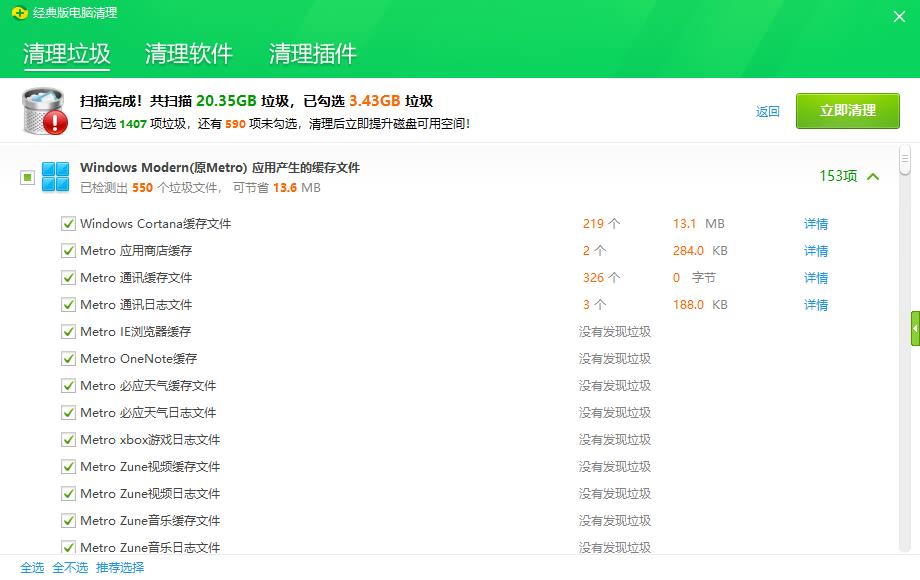
Task: Uncheck Metro Zune音乐缓存文件
Action: [x=69, y=520]
